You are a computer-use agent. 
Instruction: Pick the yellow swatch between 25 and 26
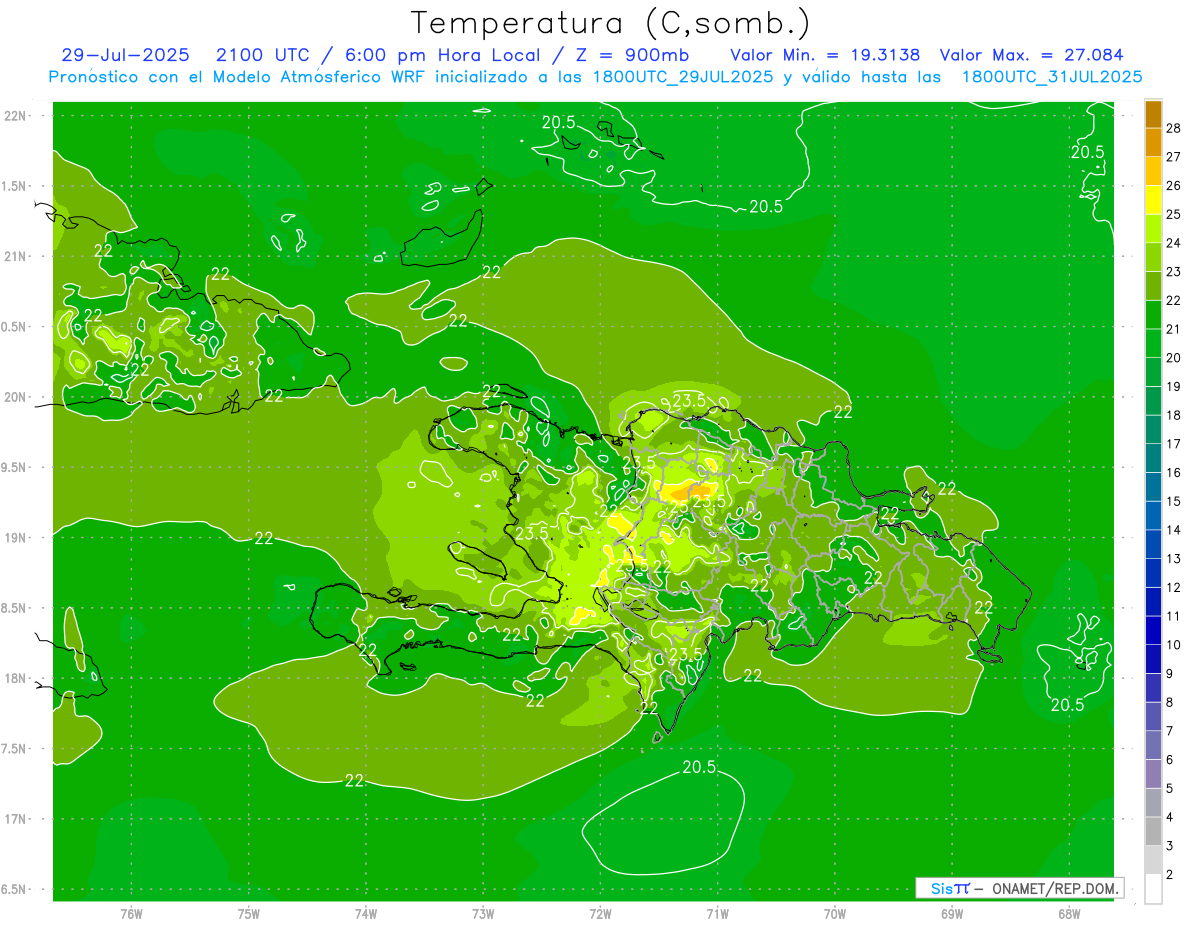pos(1153,200)
